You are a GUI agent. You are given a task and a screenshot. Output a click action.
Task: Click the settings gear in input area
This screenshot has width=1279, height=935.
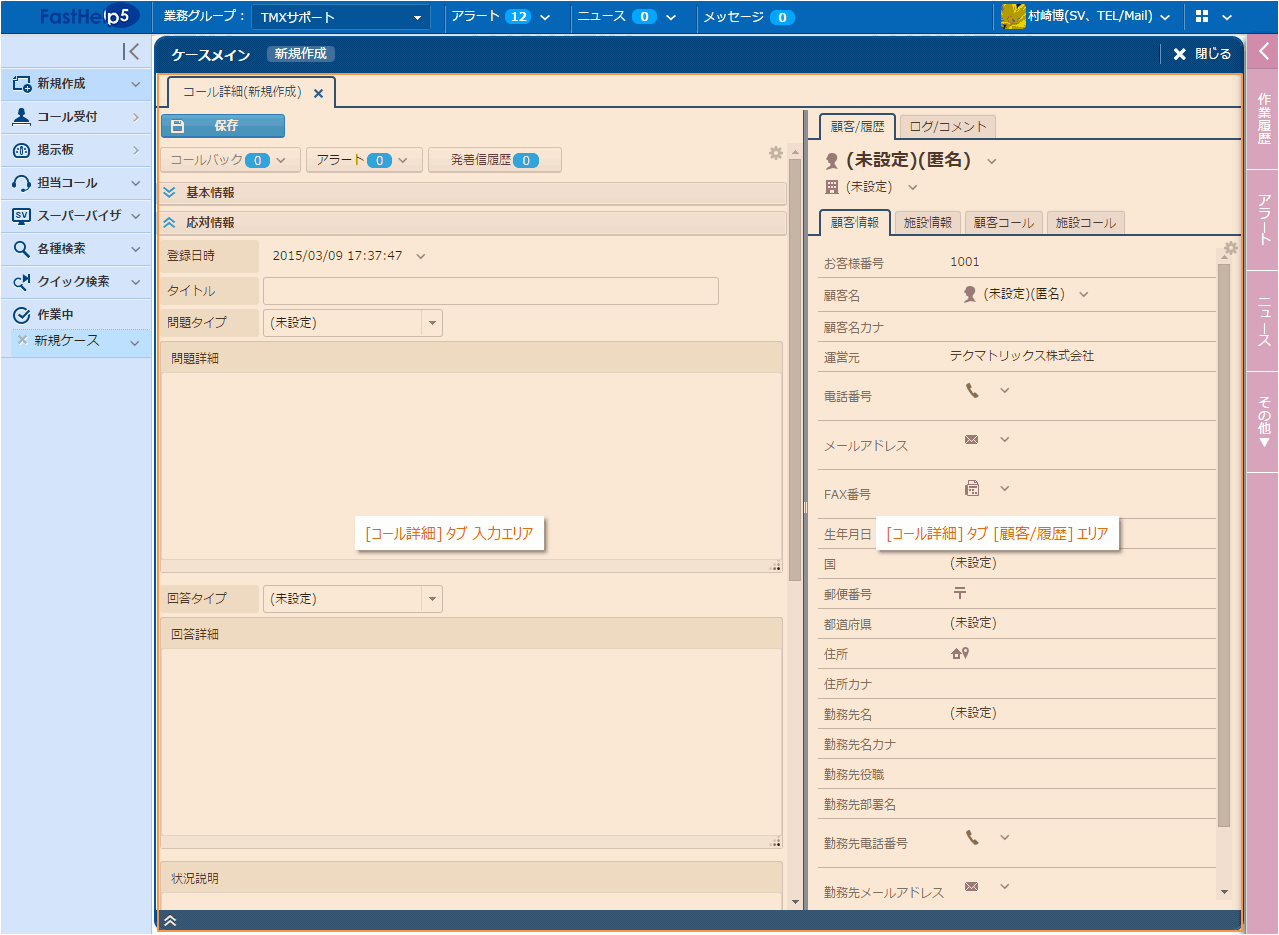775,153
